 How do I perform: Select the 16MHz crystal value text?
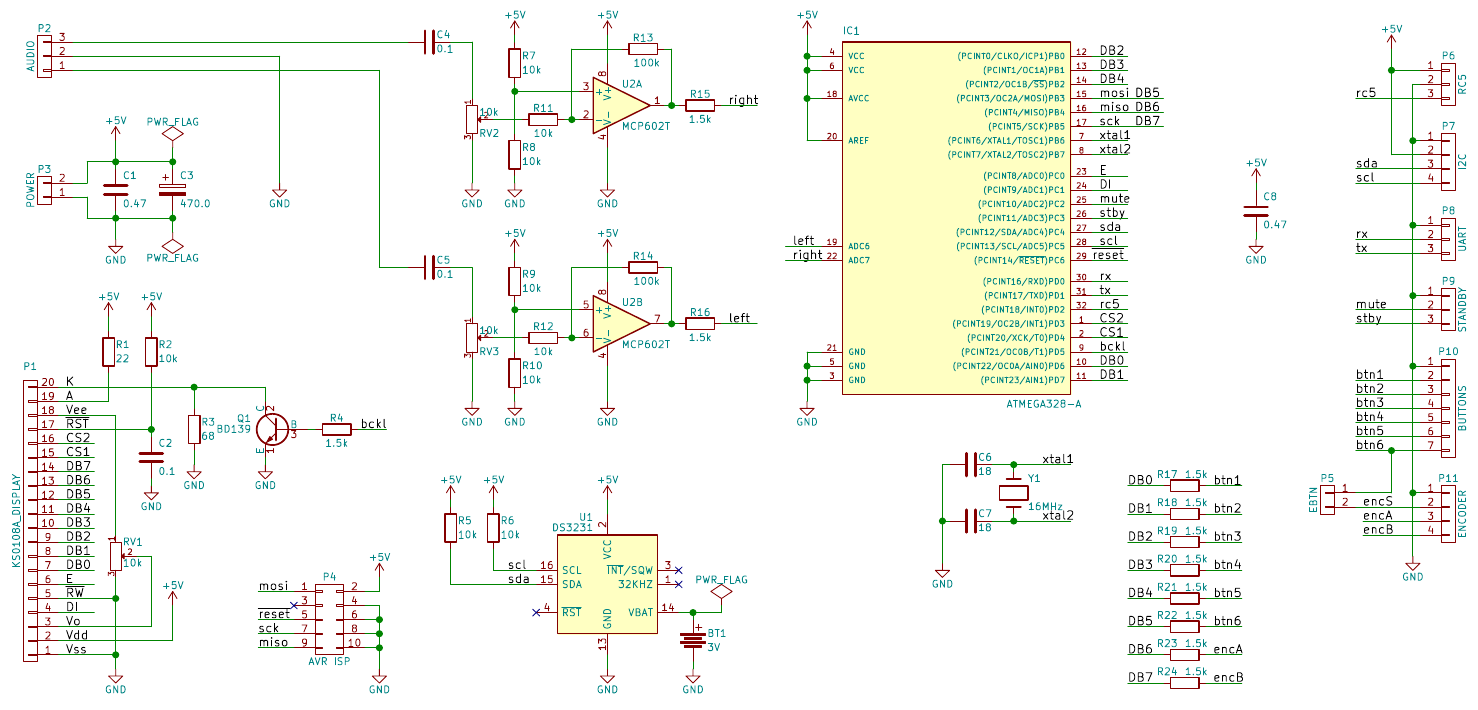click(1046, 506)
